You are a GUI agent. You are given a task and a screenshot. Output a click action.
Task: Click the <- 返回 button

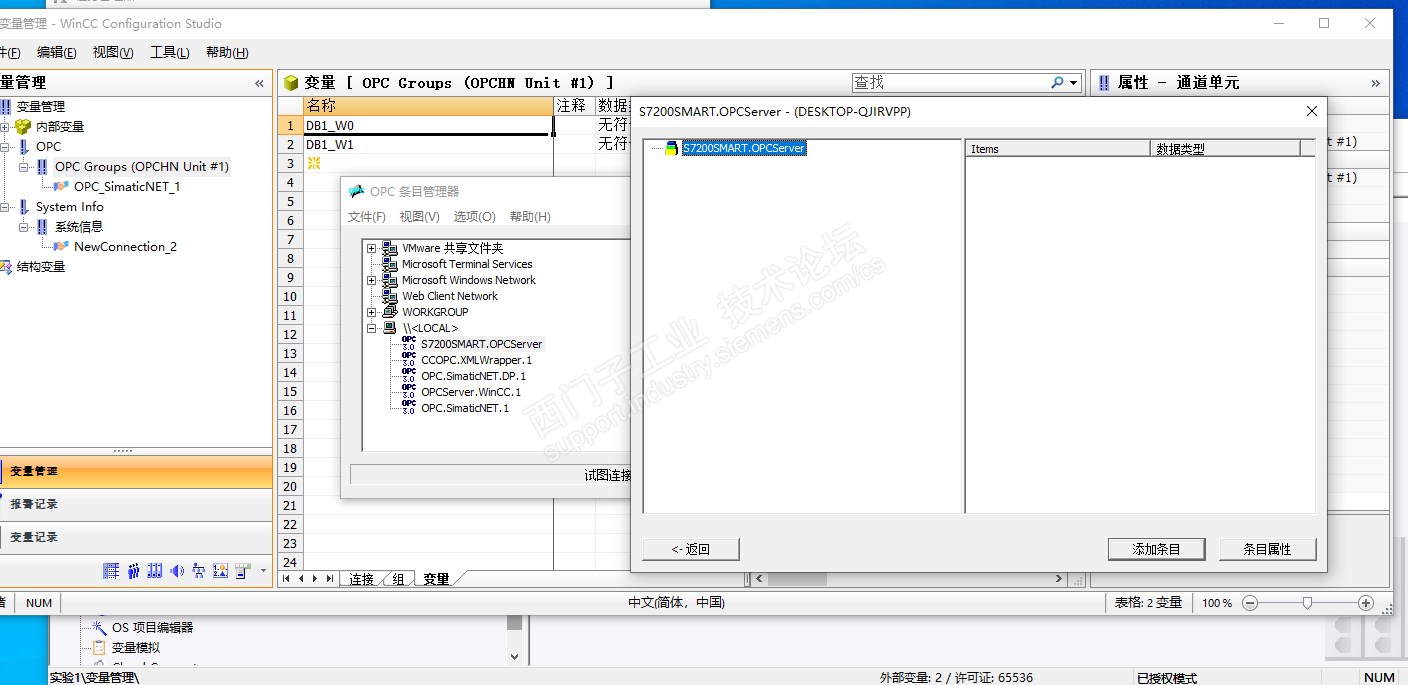click(x=691, y=549)
